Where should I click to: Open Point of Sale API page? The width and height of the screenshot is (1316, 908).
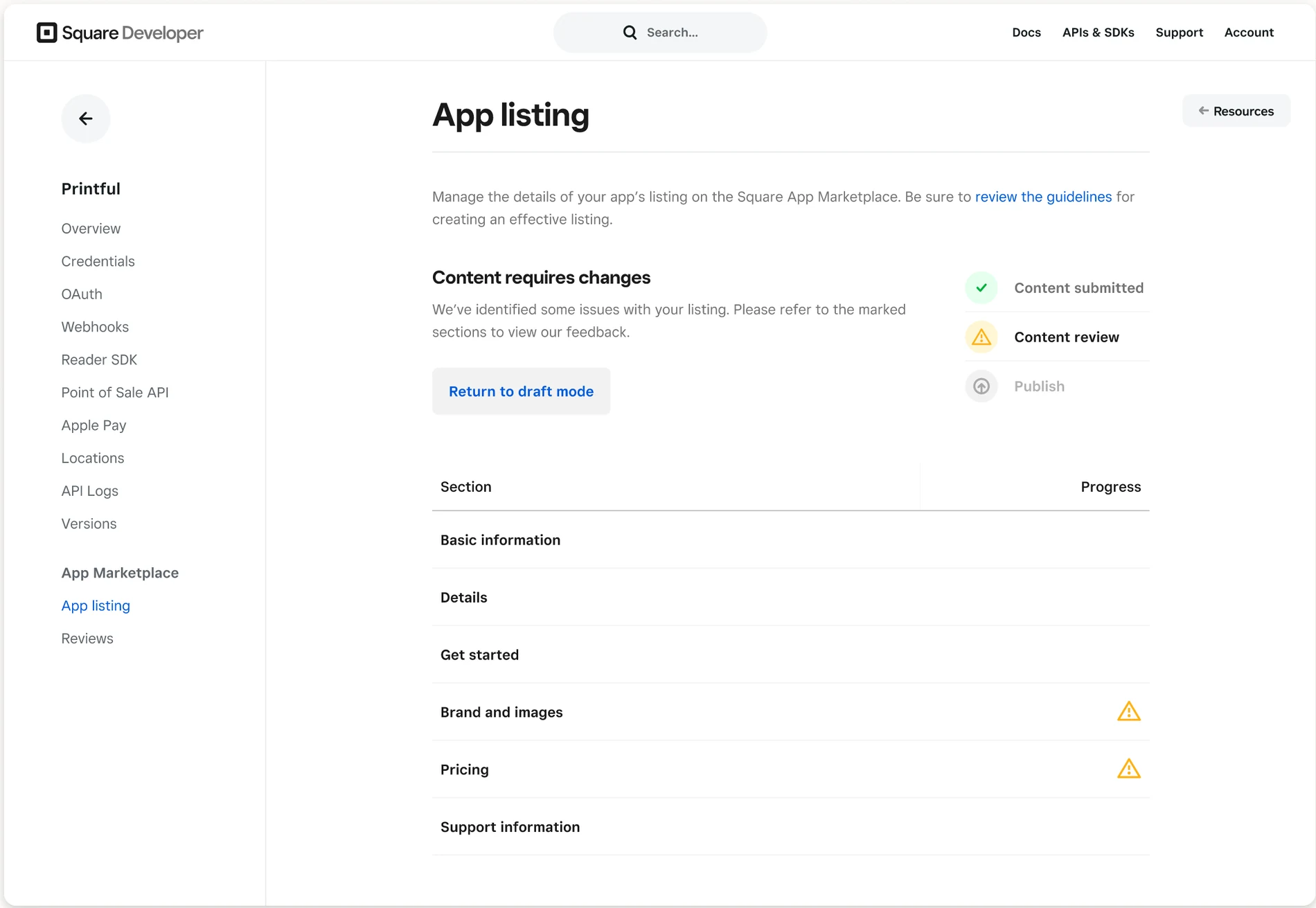click(x=115, y=393)
